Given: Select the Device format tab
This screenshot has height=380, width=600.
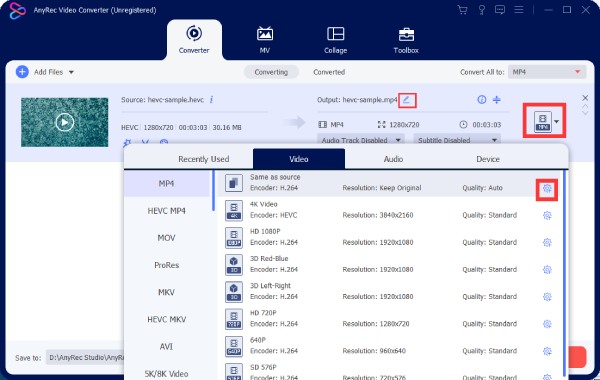Looking at the screenshot, I should coord(488,159).
